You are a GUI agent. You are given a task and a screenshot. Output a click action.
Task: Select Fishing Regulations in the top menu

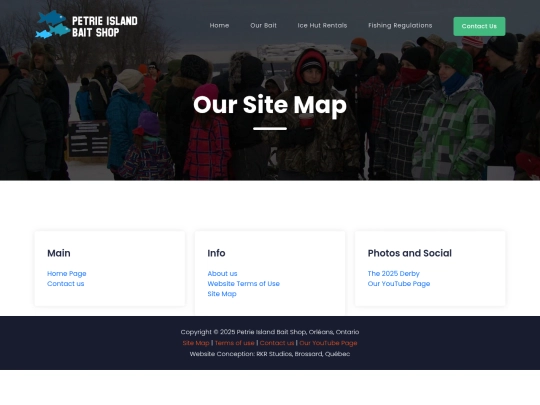pyautogui.click(x=400, y=25)
